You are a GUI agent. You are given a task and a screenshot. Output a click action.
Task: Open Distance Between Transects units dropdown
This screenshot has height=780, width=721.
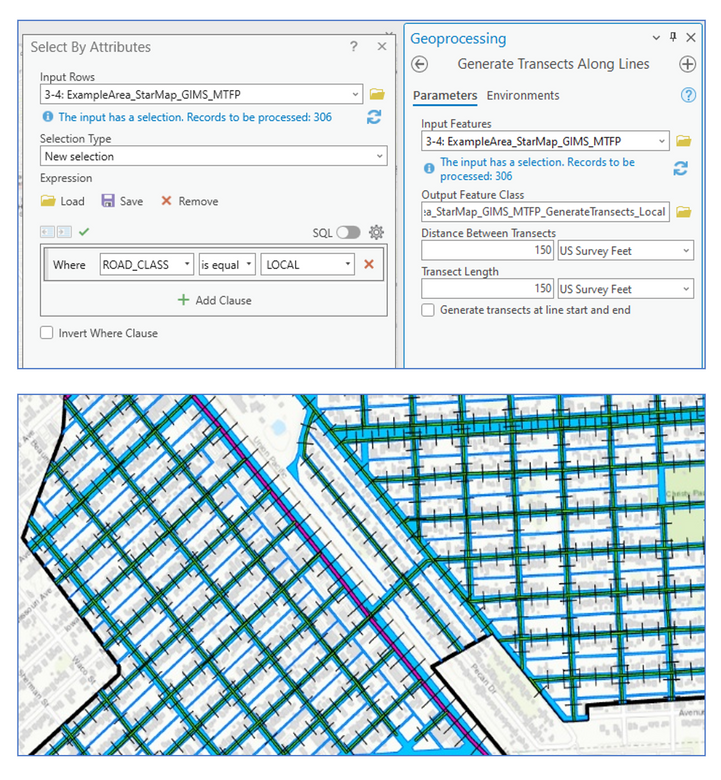click(625, 250)
